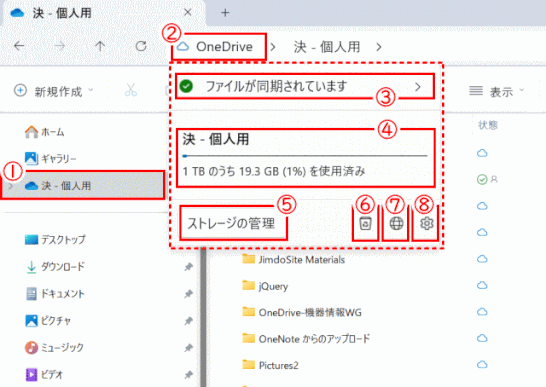Click cloud status icon for JimdoSite Materials row
This screenshot has height=387, width=546.
(x=482, y=259)
